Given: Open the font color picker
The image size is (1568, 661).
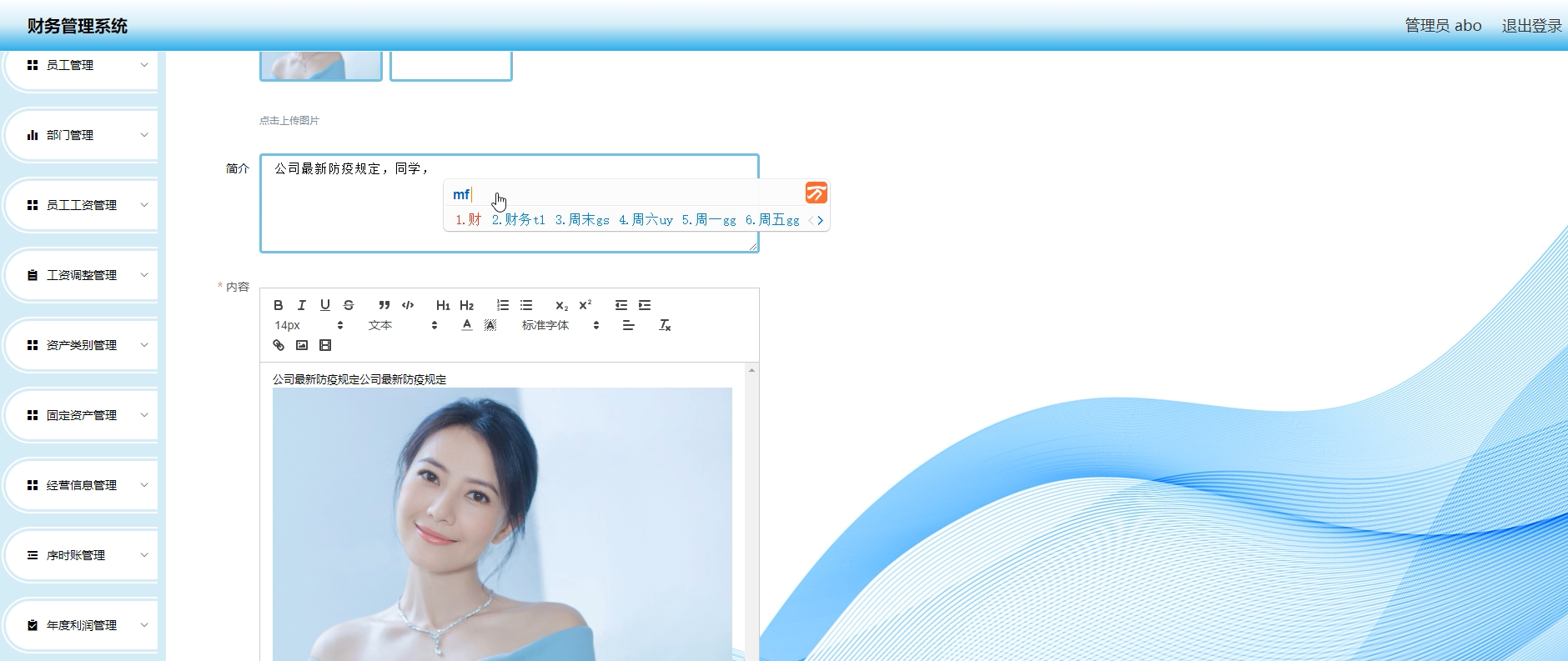Looking at the screenshot, I should click(x=467, y=325).
